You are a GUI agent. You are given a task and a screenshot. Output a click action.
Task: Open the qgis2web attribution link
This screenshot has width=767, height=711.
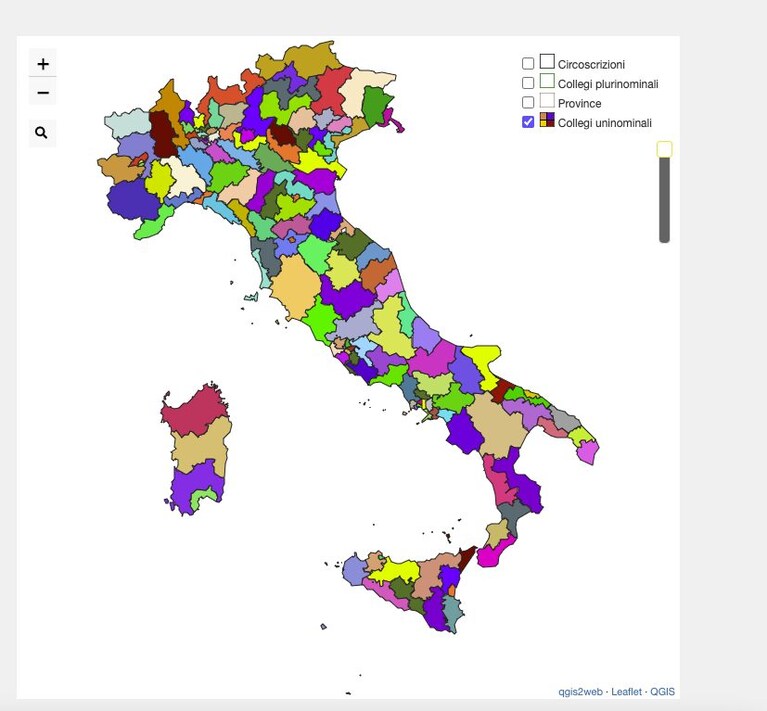point(580,691)
